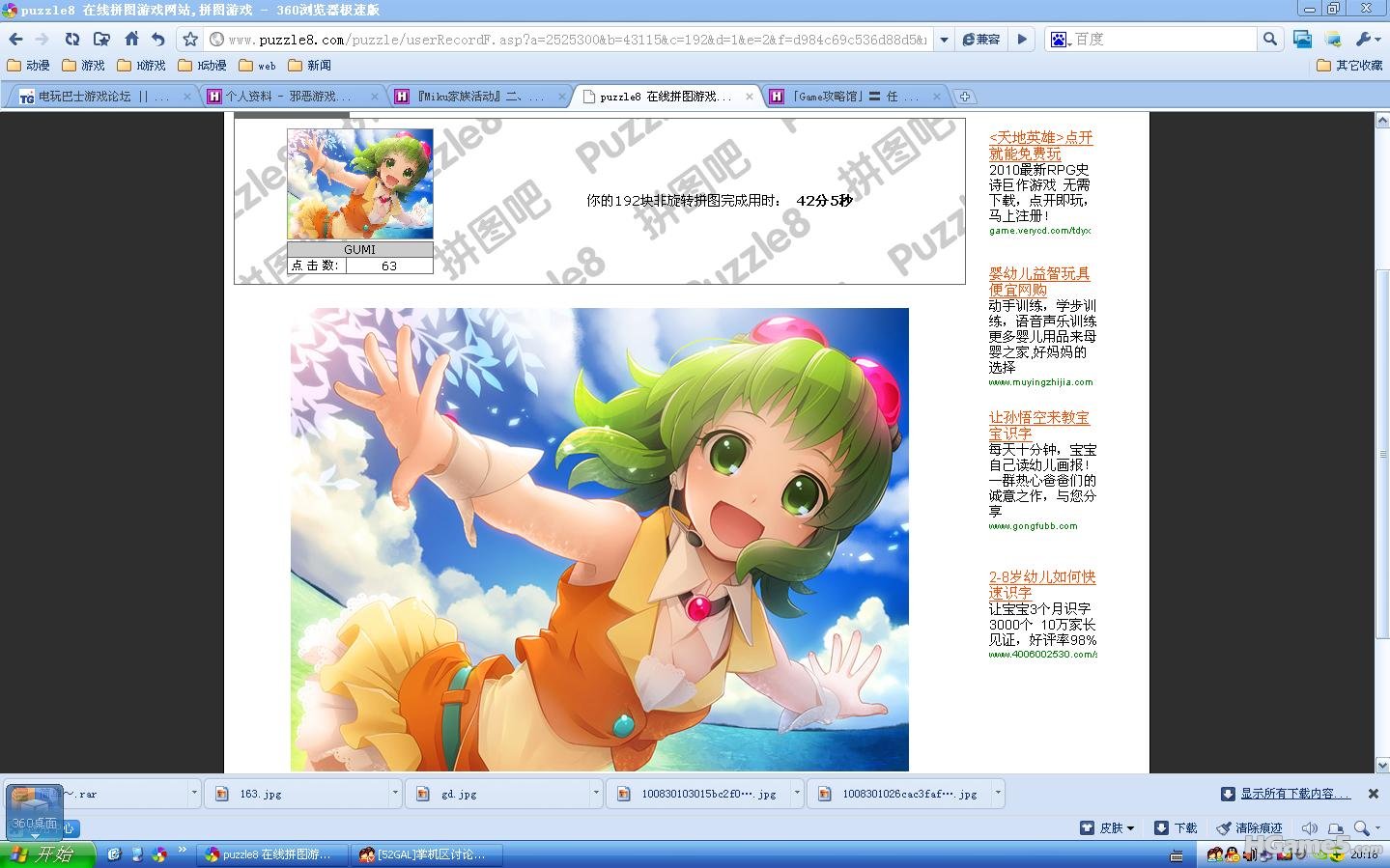Image resolution: width=1390 pixels, height=868 pixels.
Task: Click the GUMI caption under the thumbnail
Action: pos(360,249)
